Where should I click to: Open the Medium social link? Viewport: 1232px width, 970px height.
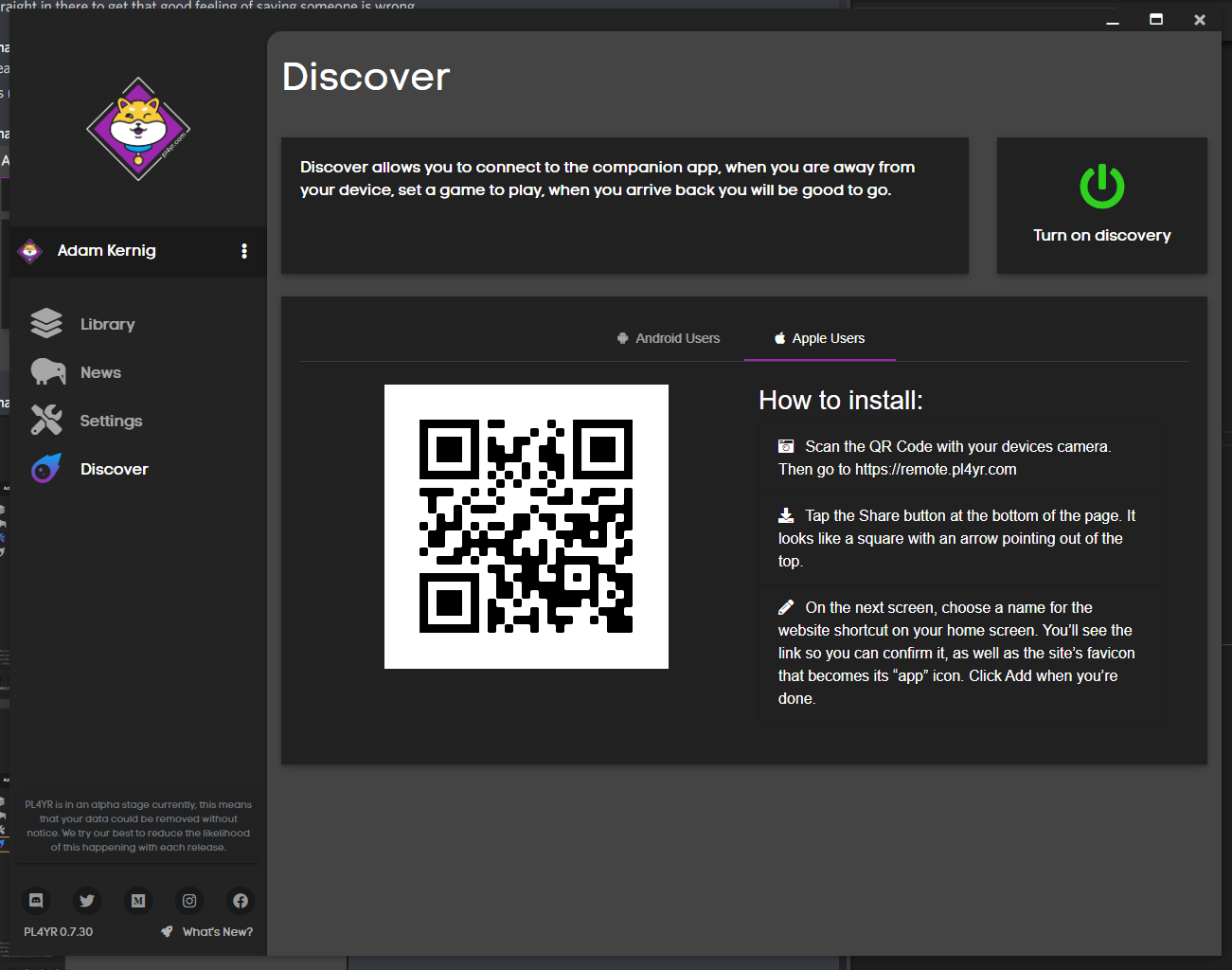[138, 901]
